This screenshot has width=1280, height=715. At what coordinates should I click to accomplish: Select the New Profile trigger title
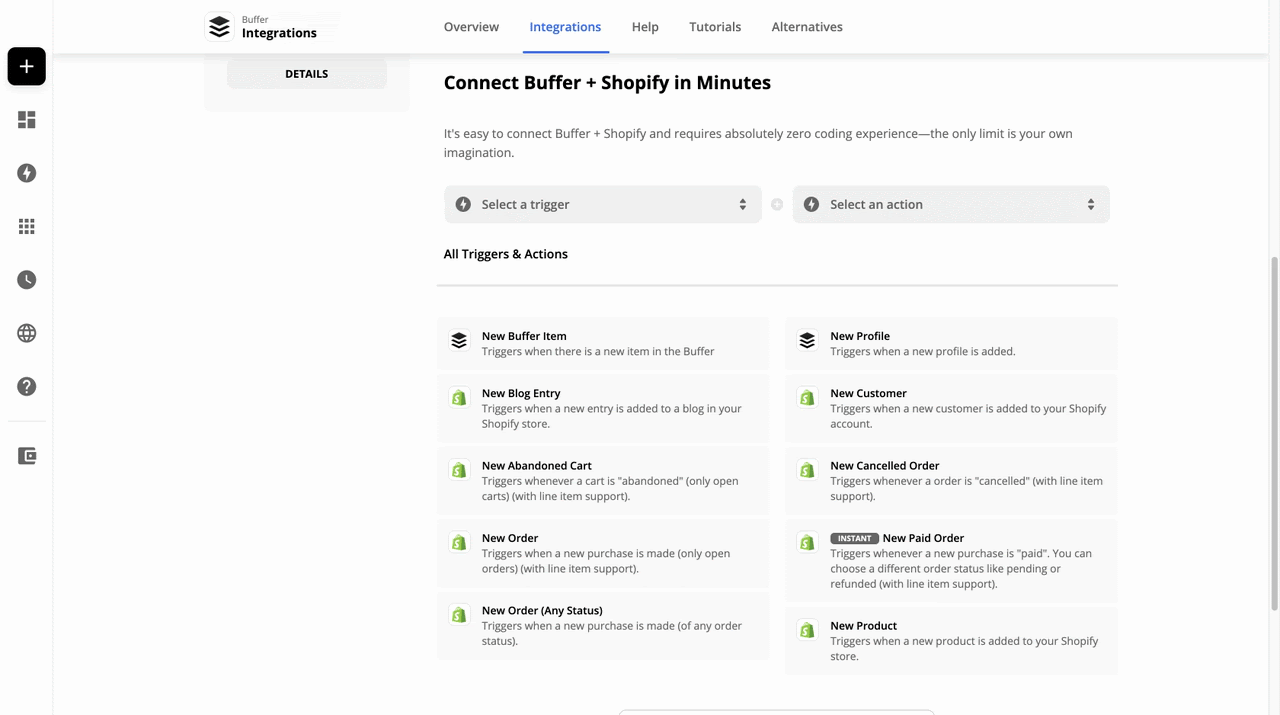pos(860,336)
